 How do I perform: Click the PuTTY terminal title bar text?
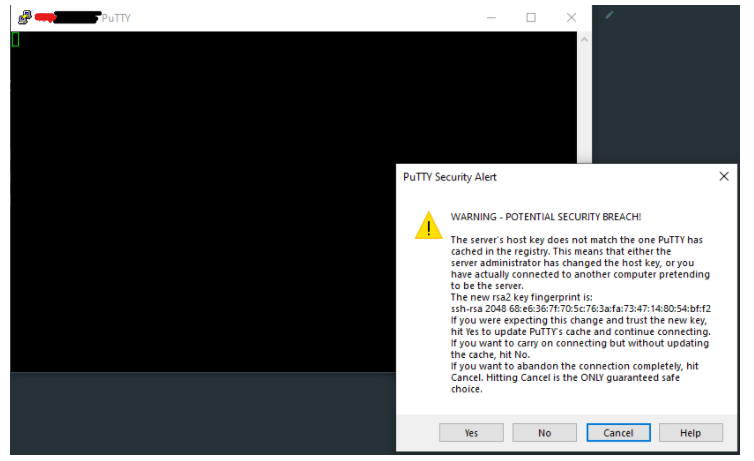[116, 18]
